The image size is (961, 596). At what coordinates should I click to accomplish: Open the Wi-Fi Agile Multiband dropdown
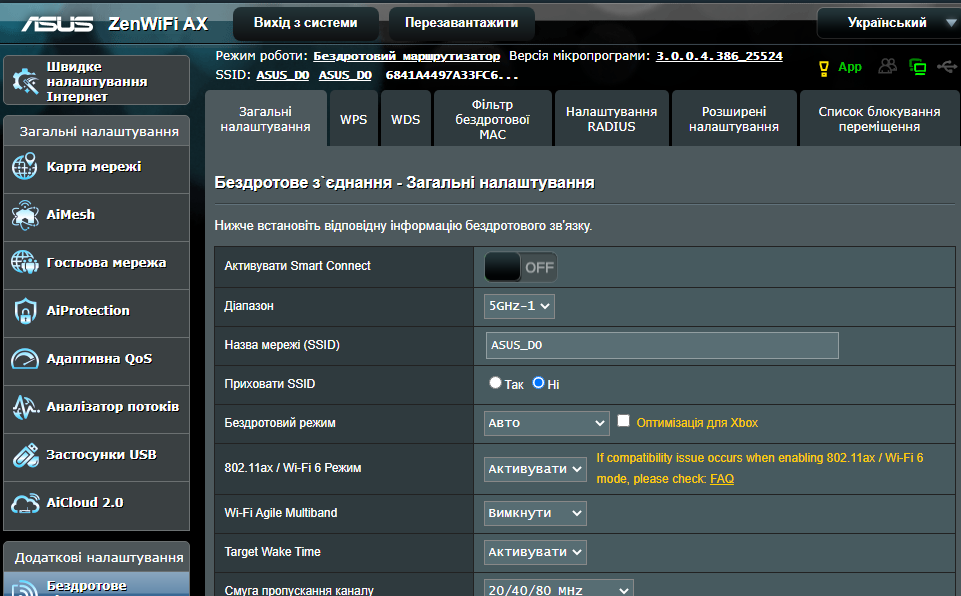point(535,513)
